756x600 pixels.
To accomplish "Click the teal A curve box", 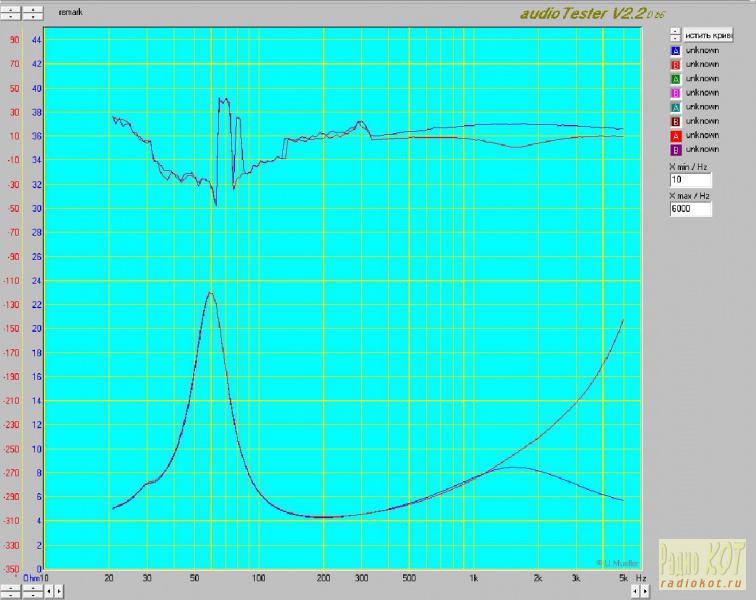I will pos(676,106).
